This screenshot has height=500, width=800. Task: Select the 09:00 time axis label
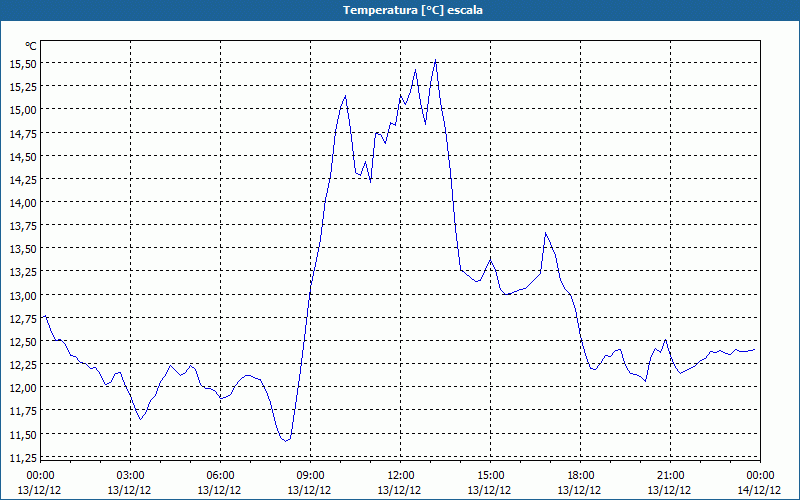(x=311, y=476)
